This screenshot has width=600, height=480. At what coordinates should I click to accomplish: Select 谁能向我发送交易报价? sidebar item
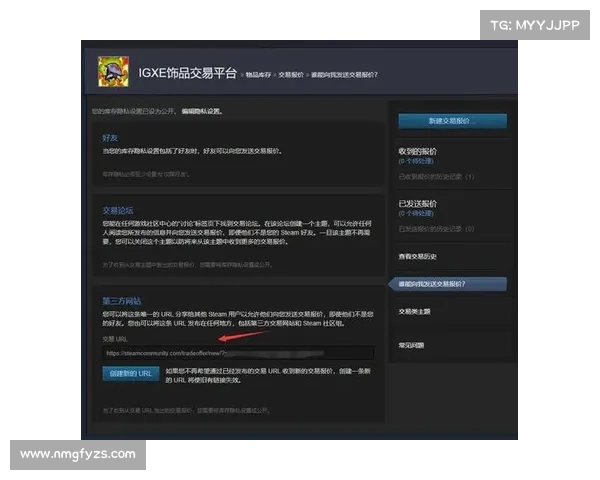pyautogui.click(x=448, y=284)
